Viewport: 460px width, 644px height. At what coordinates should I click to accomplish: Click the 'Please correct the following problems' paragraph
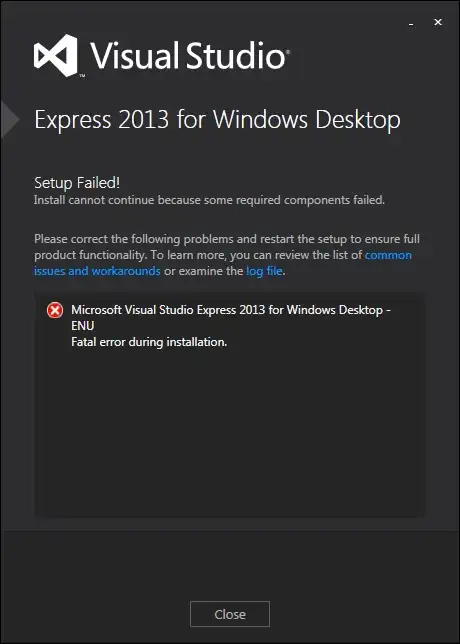[x=227, y=255]
